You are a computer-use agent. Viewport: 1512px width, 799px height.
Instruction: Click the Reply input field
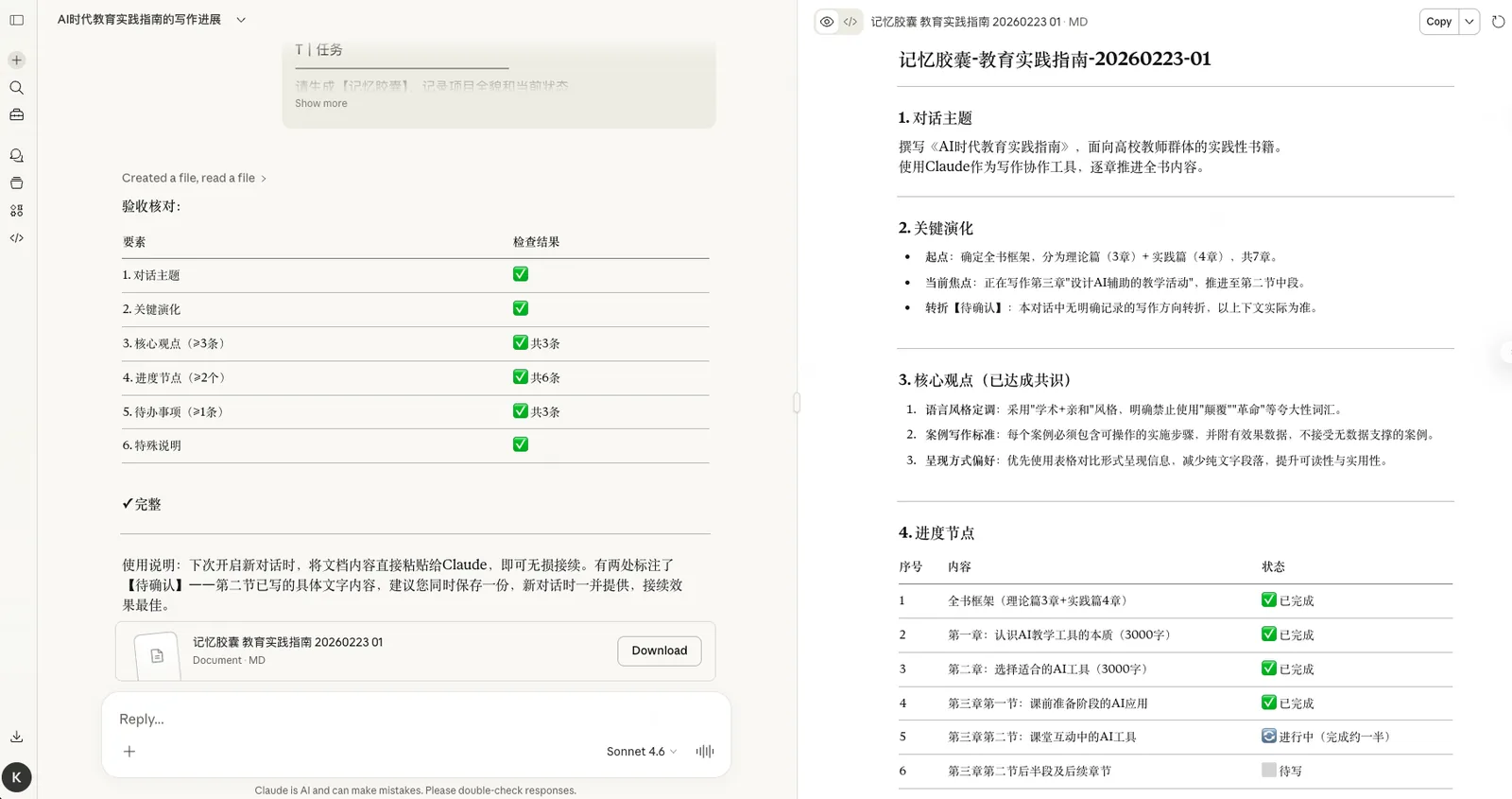(x=416, y=720)
